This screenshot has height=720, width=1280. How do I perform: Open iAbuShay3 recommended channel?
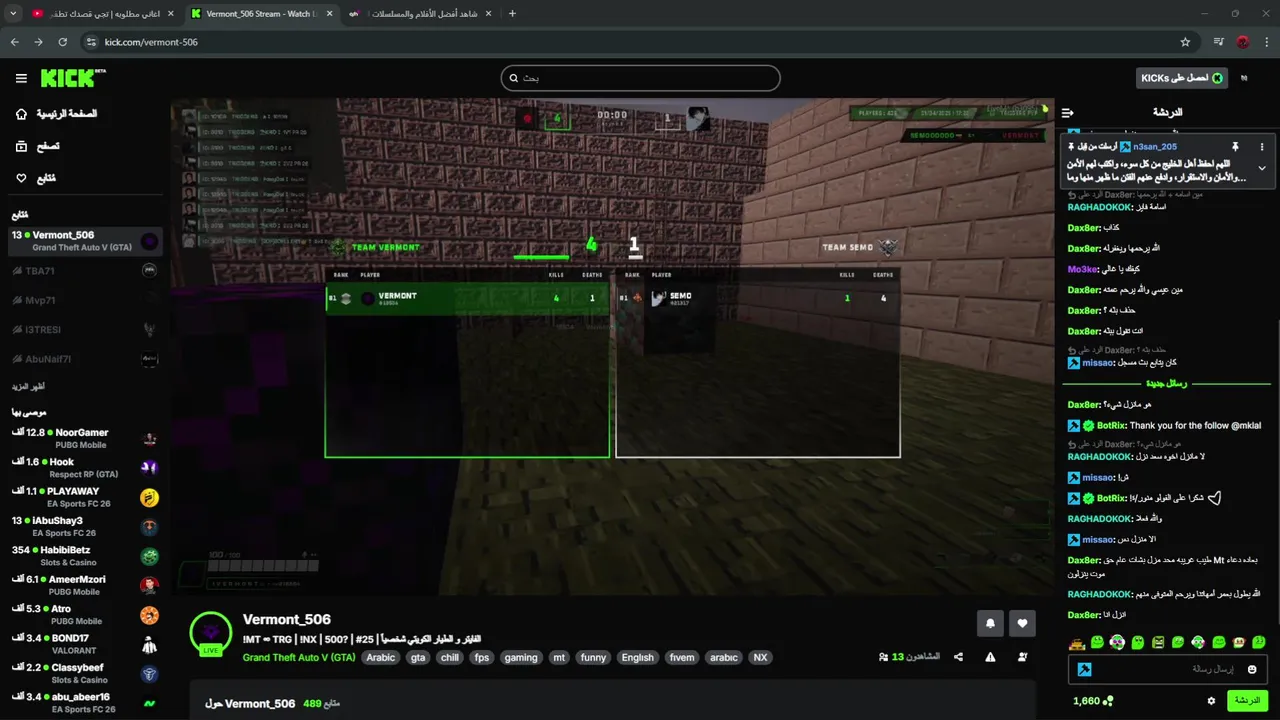[x=85, y=526]
